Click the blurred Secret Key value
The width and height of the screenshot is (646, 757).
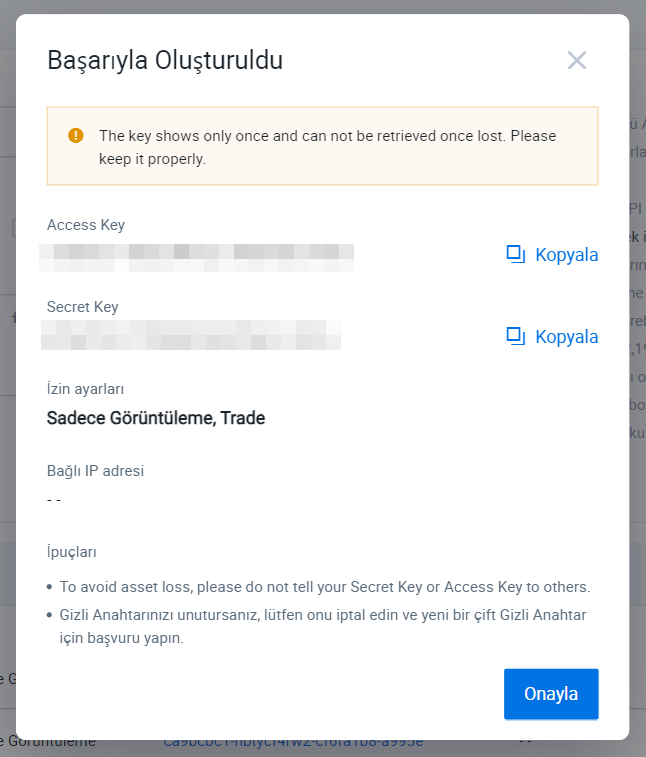pyautogui.click(x=190, y=335)
